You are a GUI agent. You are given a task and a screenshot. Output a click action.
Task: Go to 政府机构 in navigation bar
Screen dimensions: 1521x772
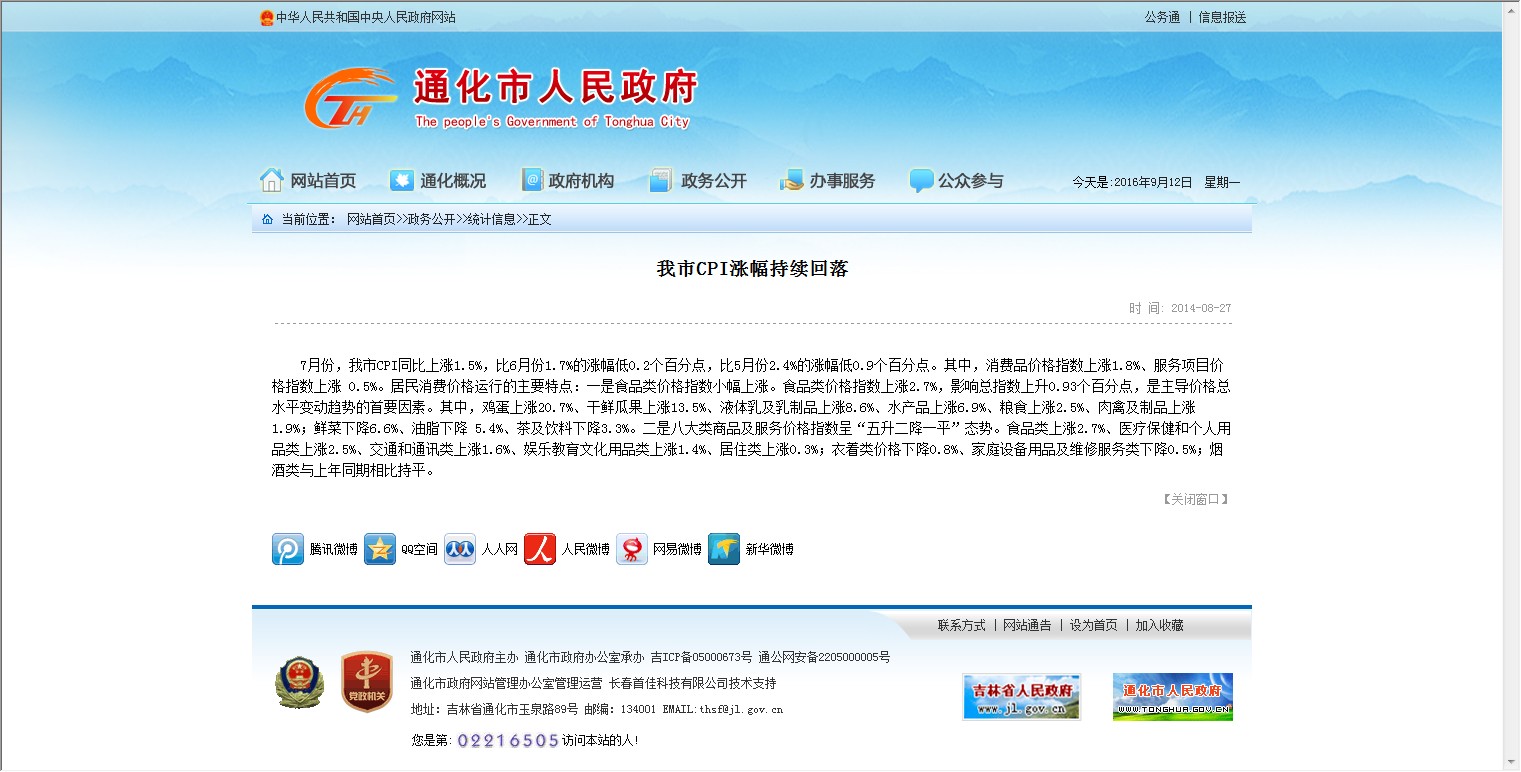(568, 181)
